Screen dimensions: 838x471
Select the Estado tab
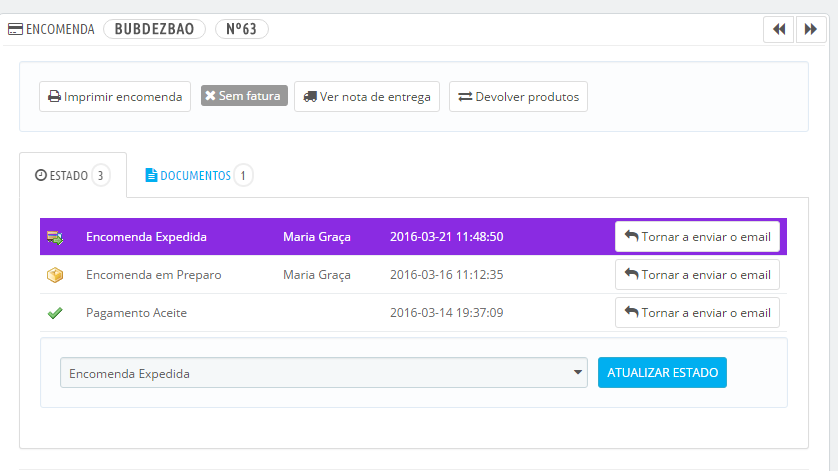[73, 175]
